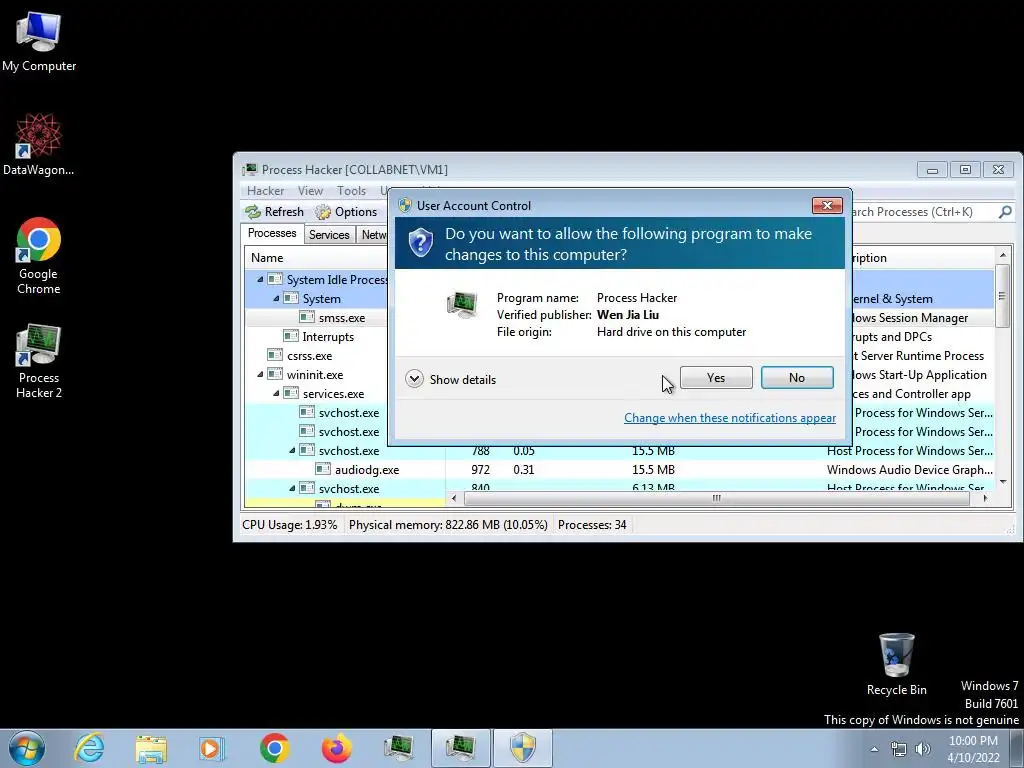Click the Refresh toolbar button in Process Hacker
1024x768 pixels.
click(x=274, y=212)
